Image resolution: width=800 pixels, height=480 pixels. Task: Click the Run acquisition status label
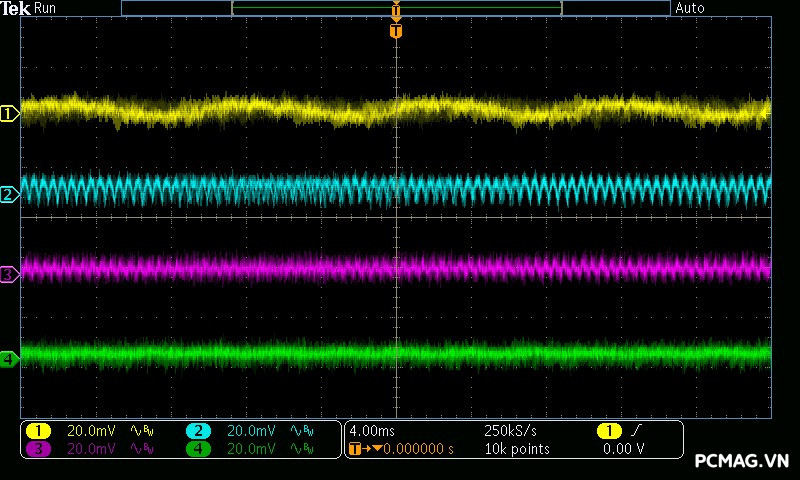pyautogui.click(x=45, y=8)
